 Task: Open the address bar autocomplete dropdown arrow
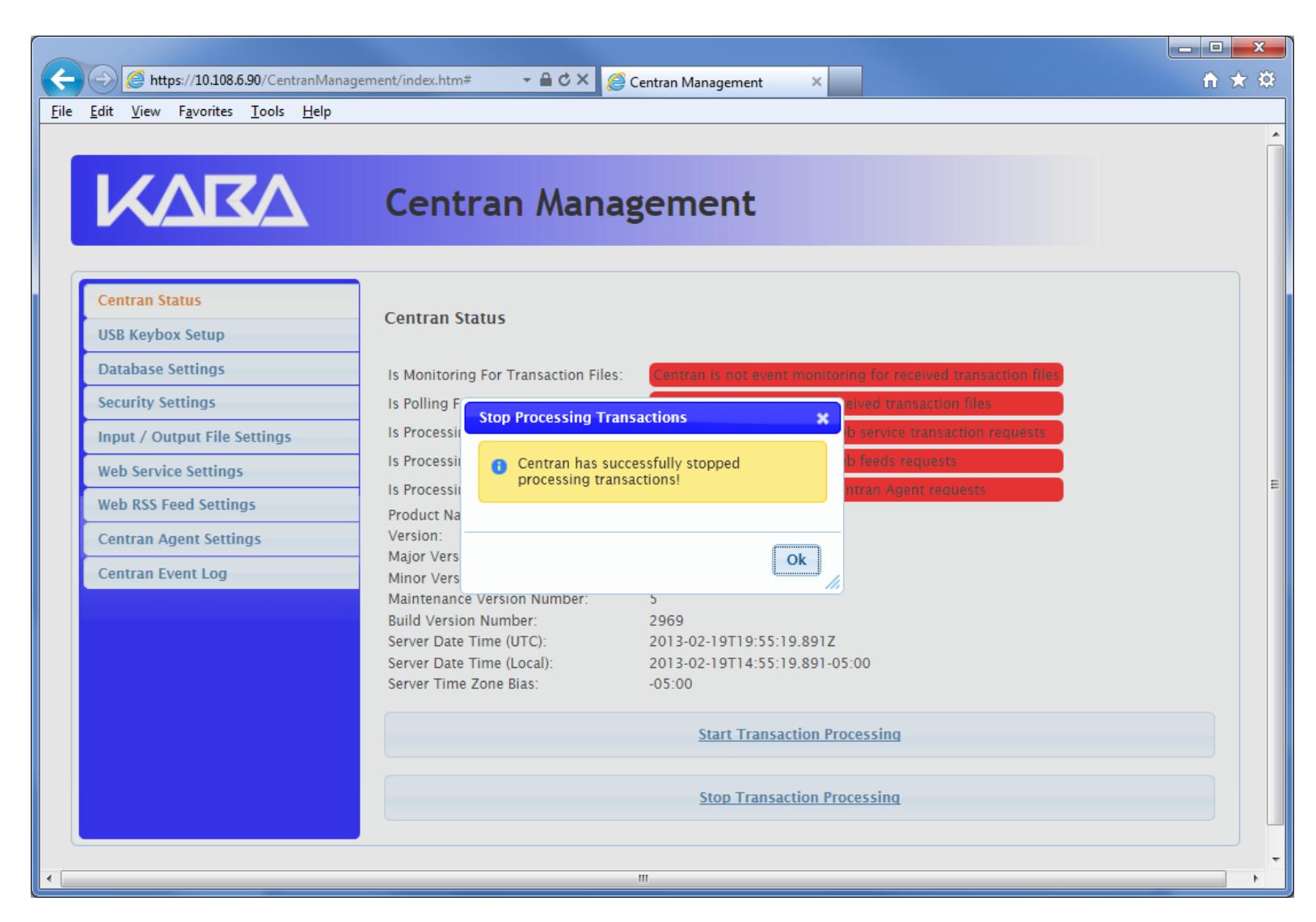(527, 81)
